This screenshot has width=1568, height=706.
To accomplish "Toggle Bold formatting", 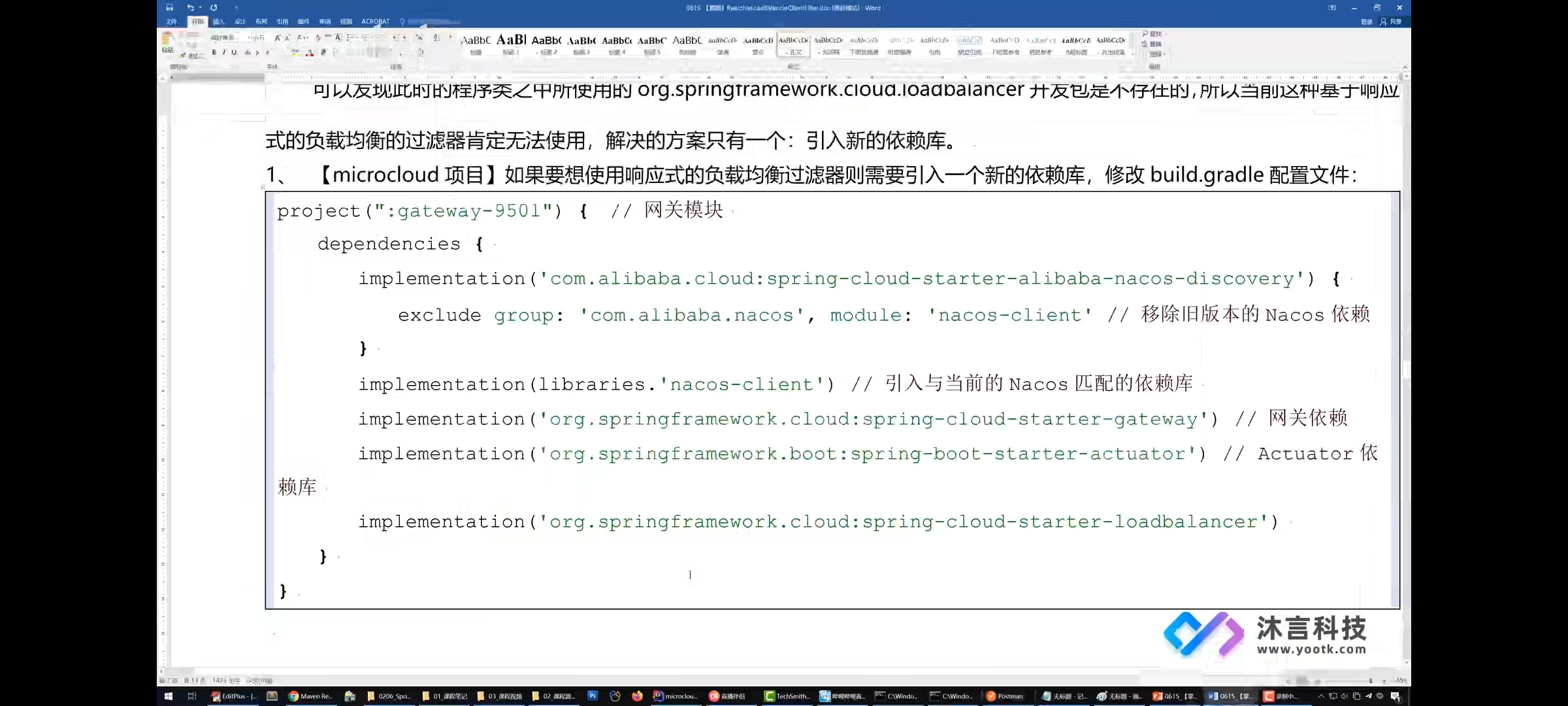I will click(214, 52).
